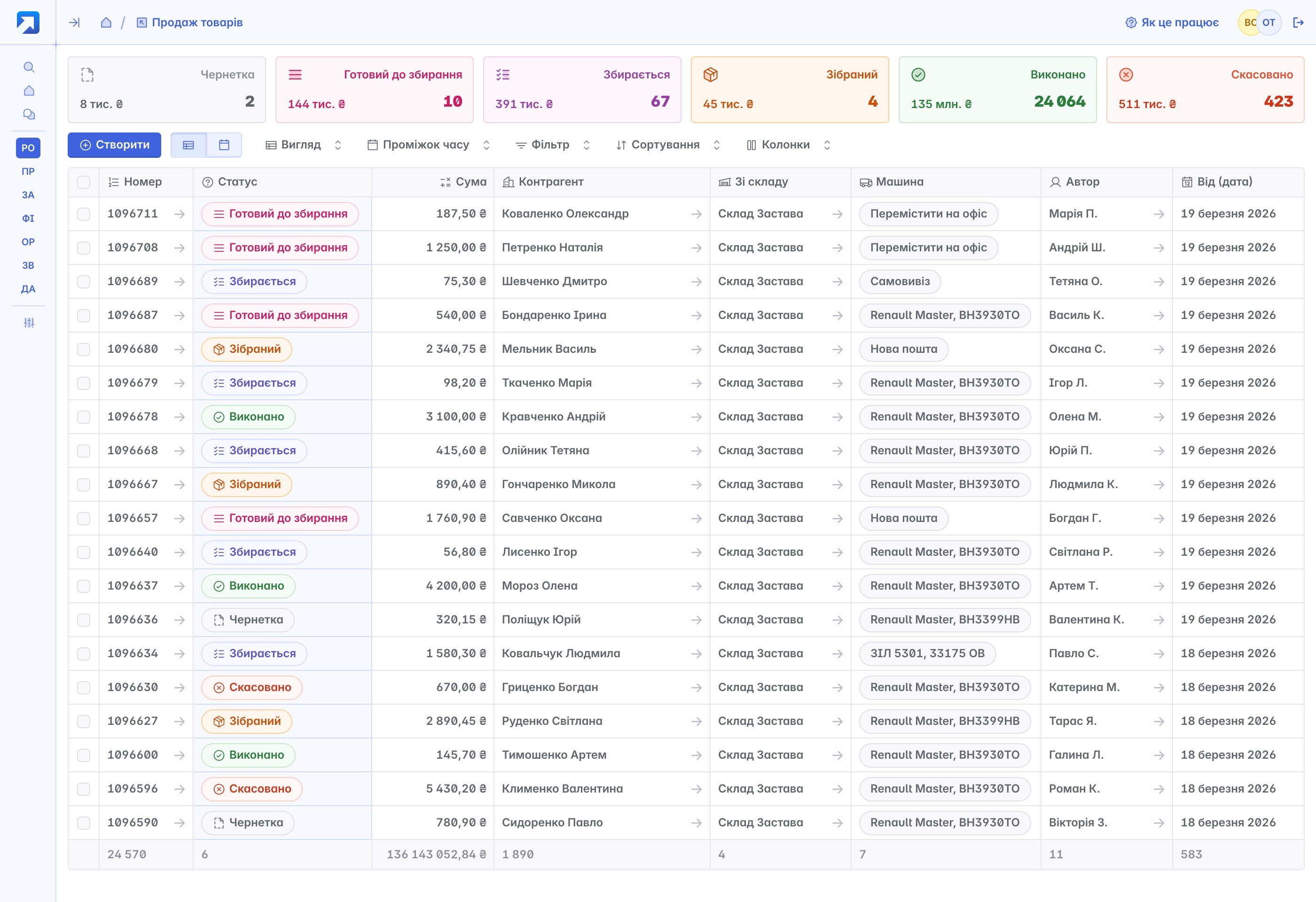Switch to table list view icon
The height and width of the screenshot is (902, 1316).
tap(188, 145)
